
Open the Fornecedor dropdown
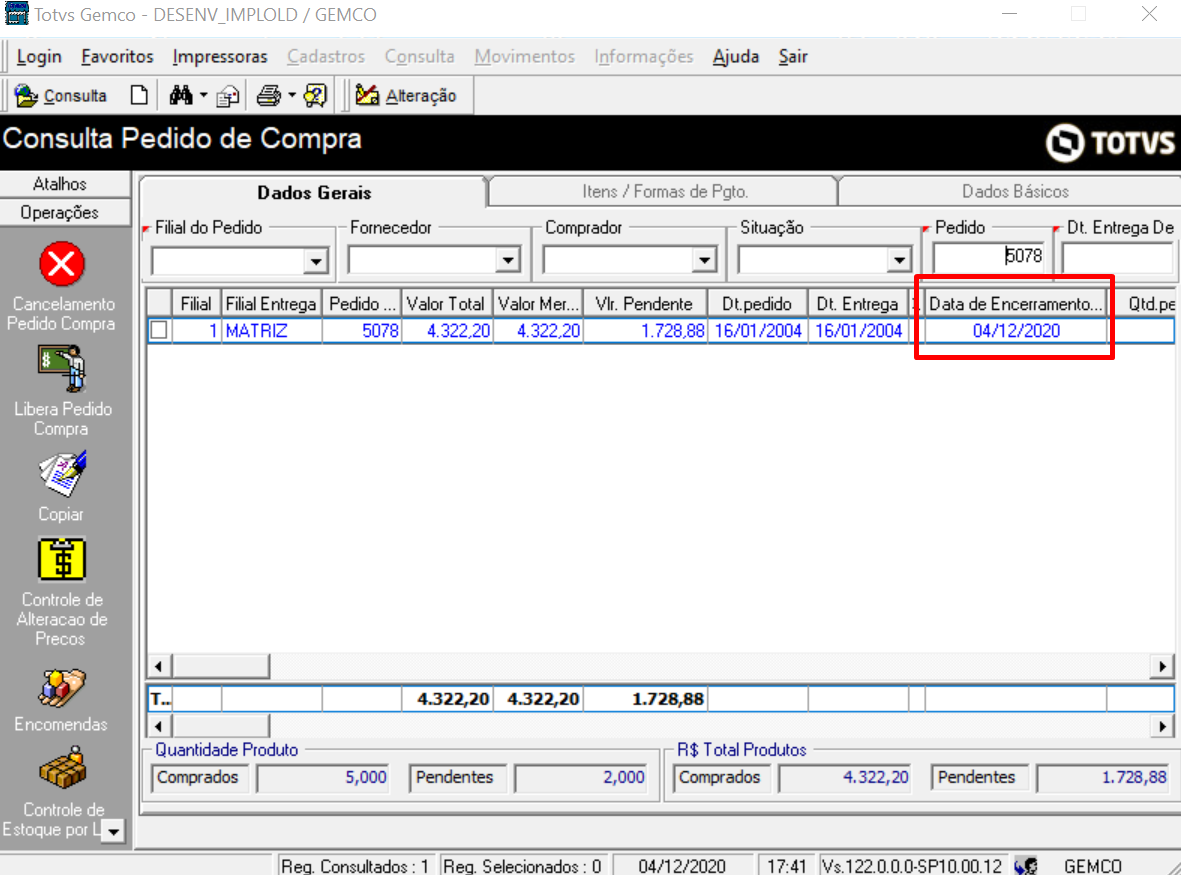508,261
